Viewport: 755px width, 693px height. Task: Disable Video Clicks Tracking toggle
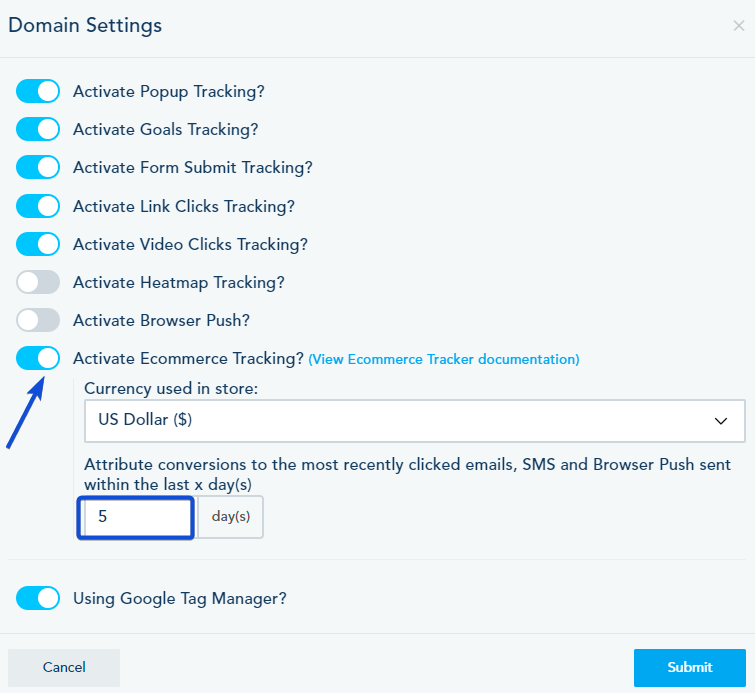click(38, 244)
